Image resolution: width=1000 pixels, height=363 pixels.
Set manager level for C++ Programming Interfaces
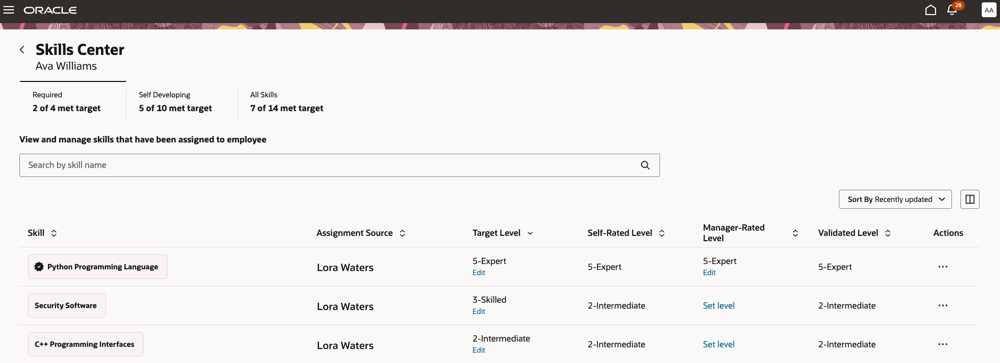pos(719,344)
